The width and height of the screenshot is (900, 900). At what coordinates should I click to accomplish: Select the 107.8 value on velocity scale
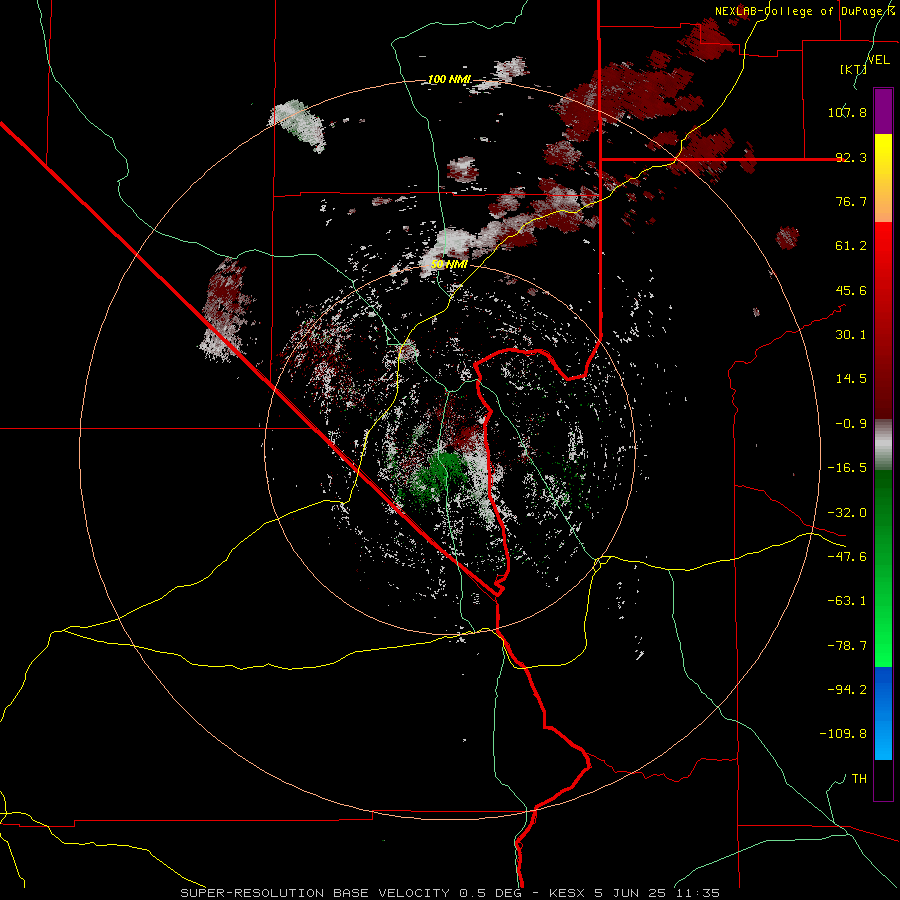pyautogui.click(x=847, y=112)
